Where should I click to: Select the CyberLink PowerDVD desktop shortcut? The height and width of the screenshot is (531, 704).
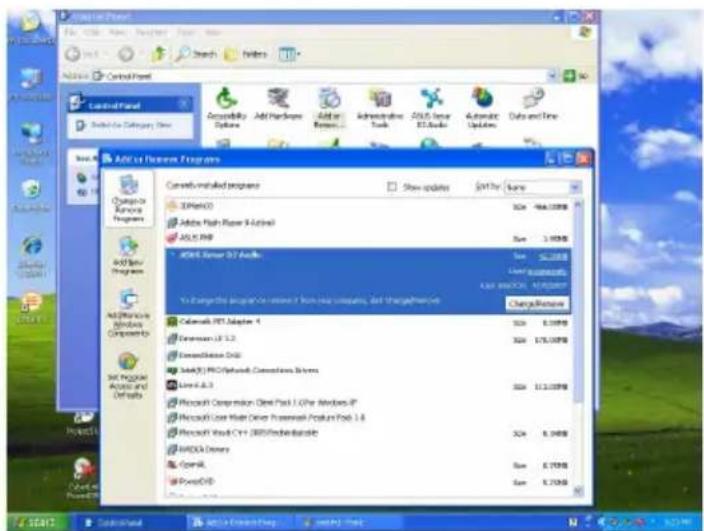83,478
